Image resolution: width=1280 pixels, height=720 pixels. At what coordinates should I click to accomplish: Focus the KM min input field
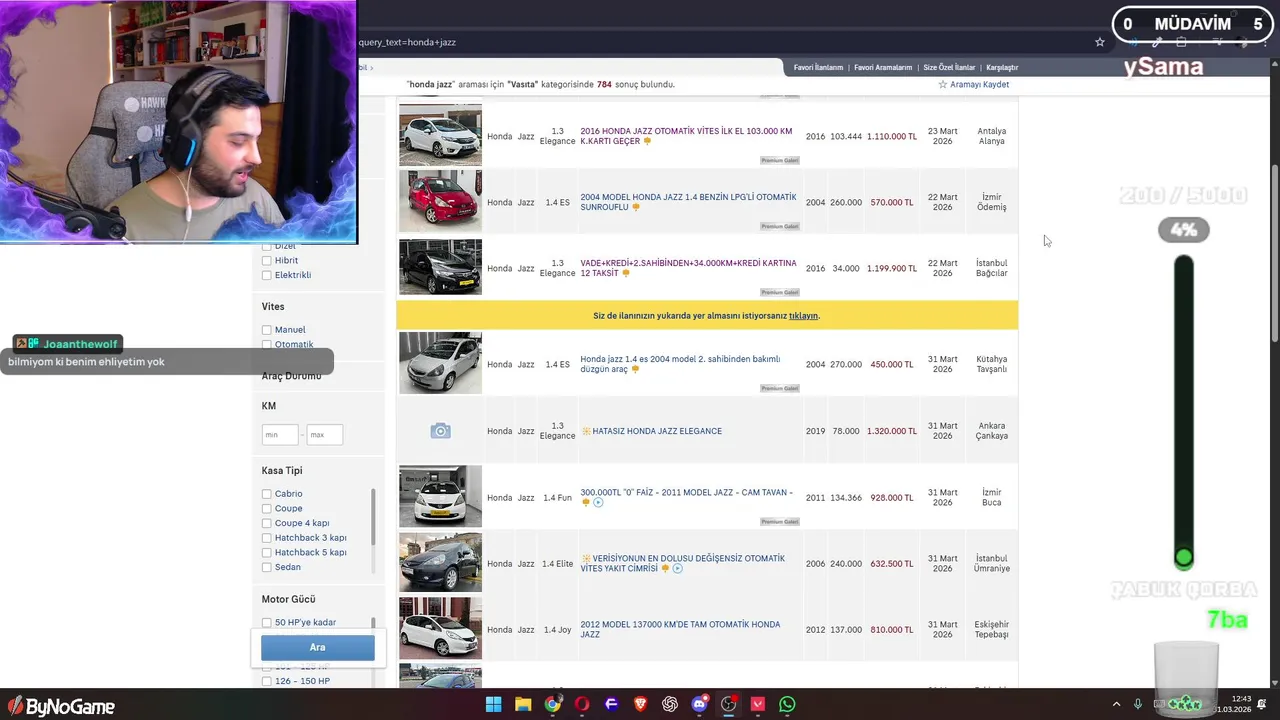tap(280, 435)
